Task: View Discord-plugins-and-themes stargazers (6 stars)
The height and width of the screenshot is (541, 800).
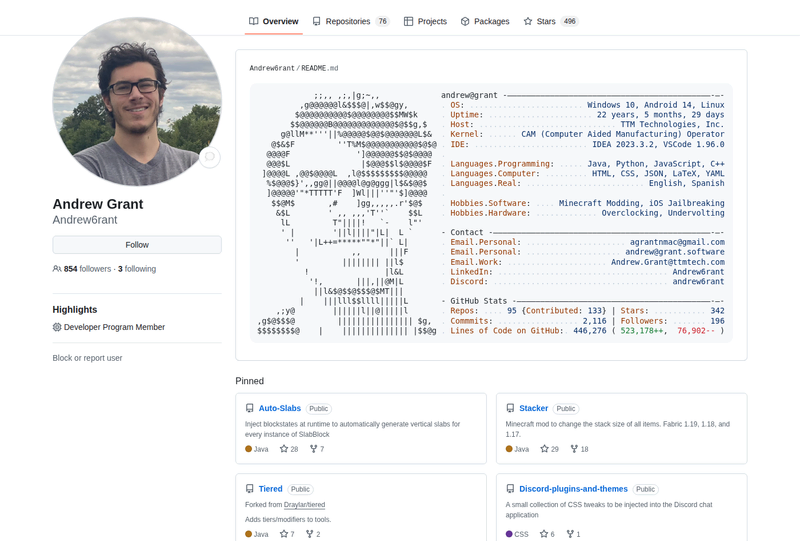Action: click(x=547, y=534)
